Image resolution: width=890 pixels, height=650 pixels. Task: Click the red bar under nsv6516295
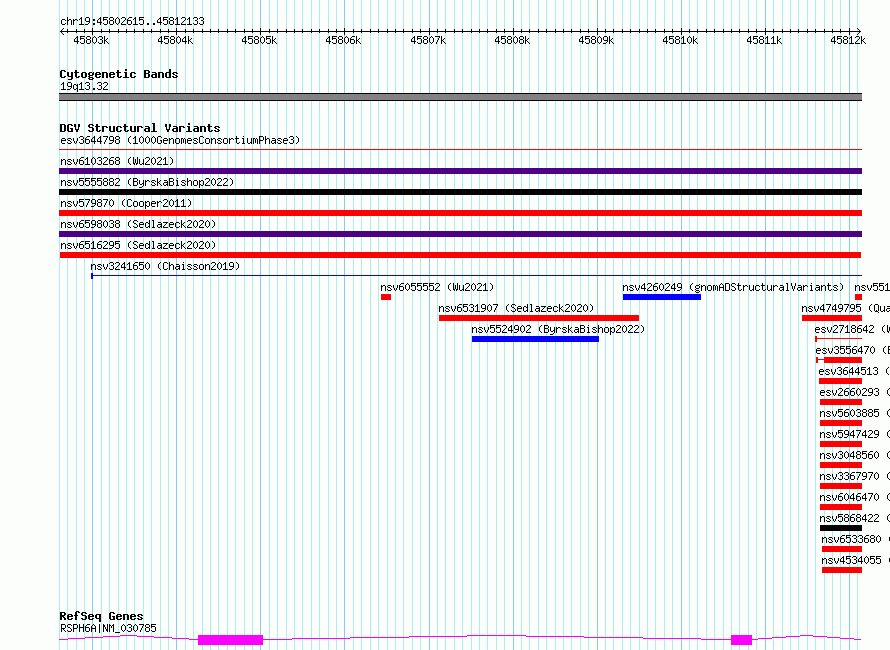pos(460,255)
